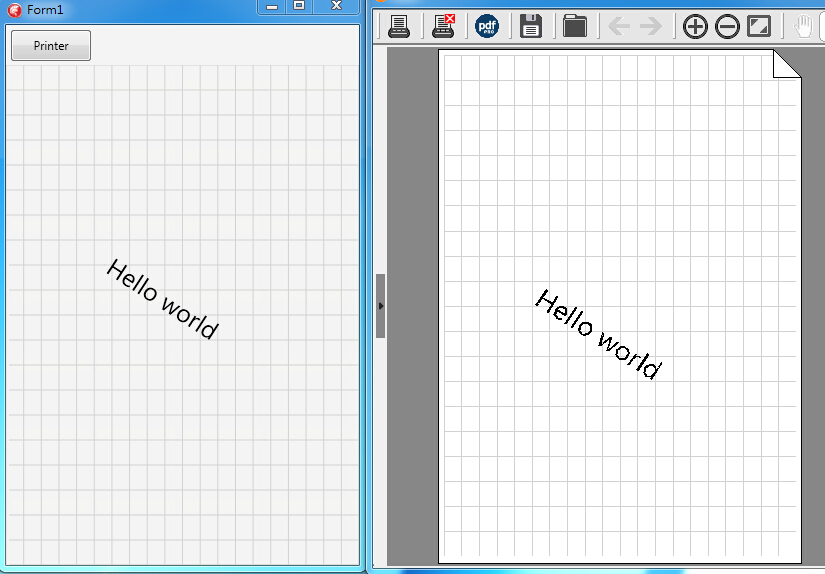Screen dimensions: 825x574
Task: Click the cancel print icon with red X
Action: click(443, 26)
